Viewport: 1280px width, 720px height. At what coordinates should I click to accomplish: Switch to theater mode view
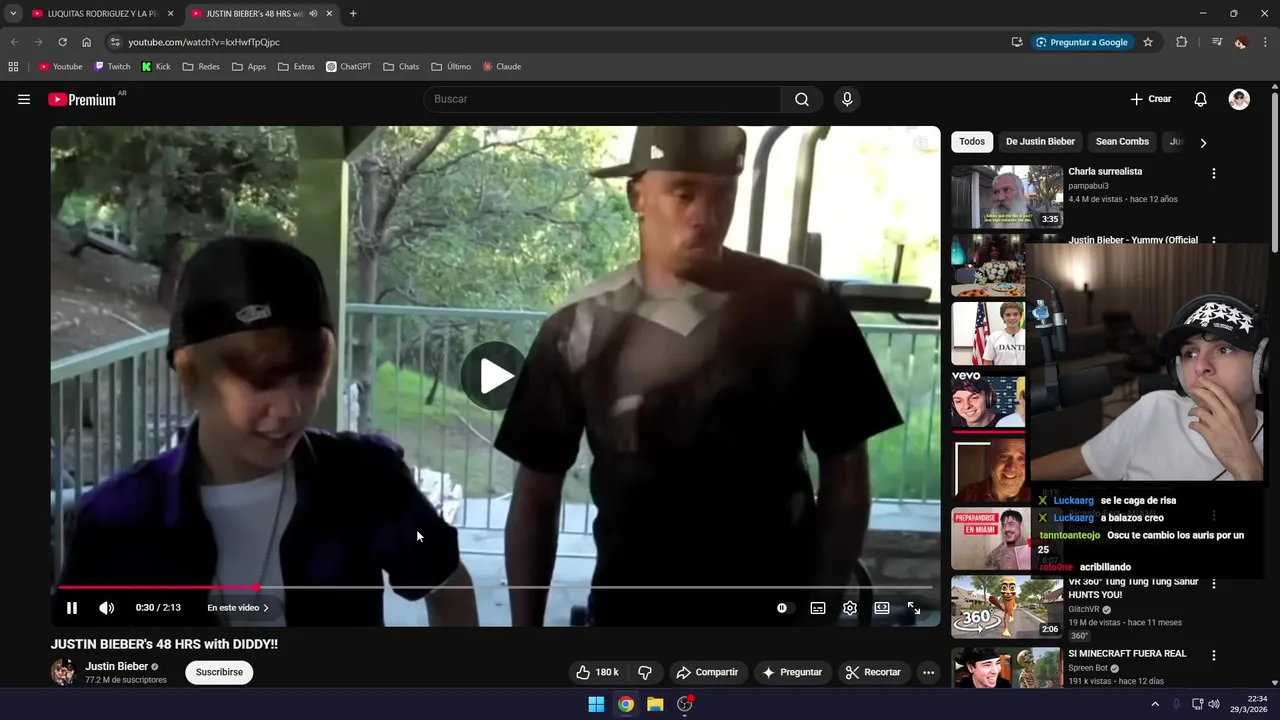[882, 608]
